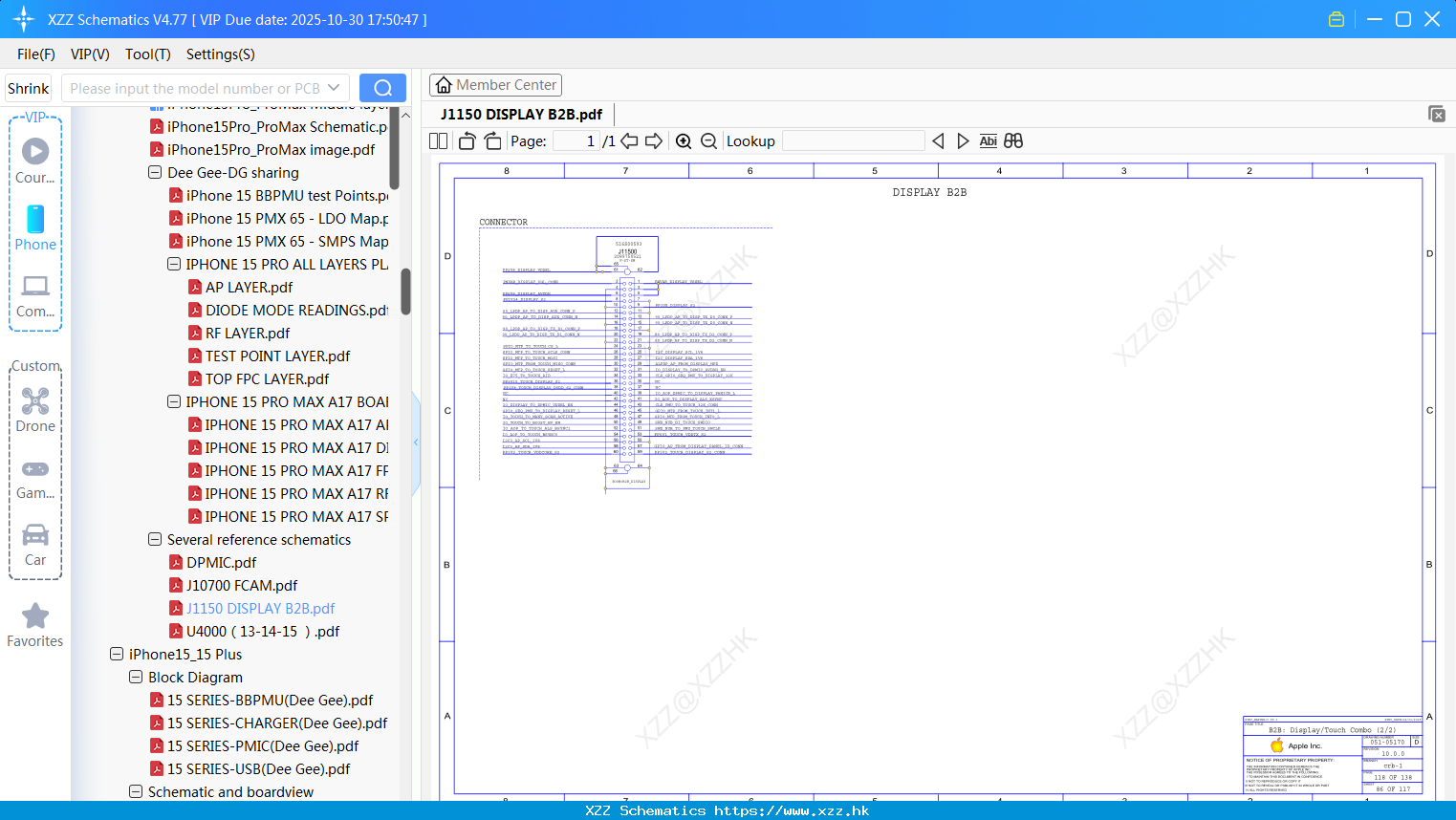
Task: Collapse Several reference schematics folder
Action: click(x=155, y=540)
